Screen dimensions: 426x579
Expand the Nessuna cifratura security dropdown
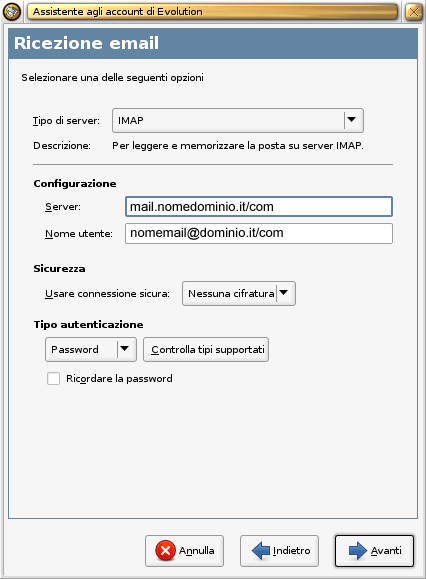click(x=239, y=294)
